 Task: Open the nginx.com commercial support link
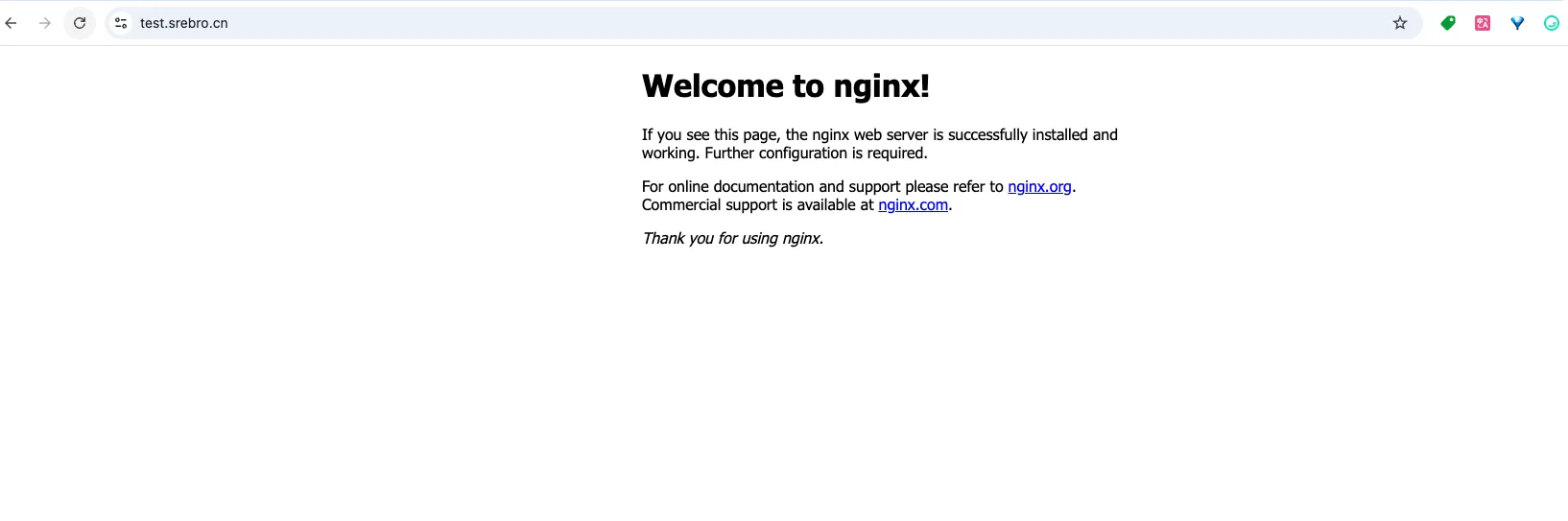click(913, 205)
